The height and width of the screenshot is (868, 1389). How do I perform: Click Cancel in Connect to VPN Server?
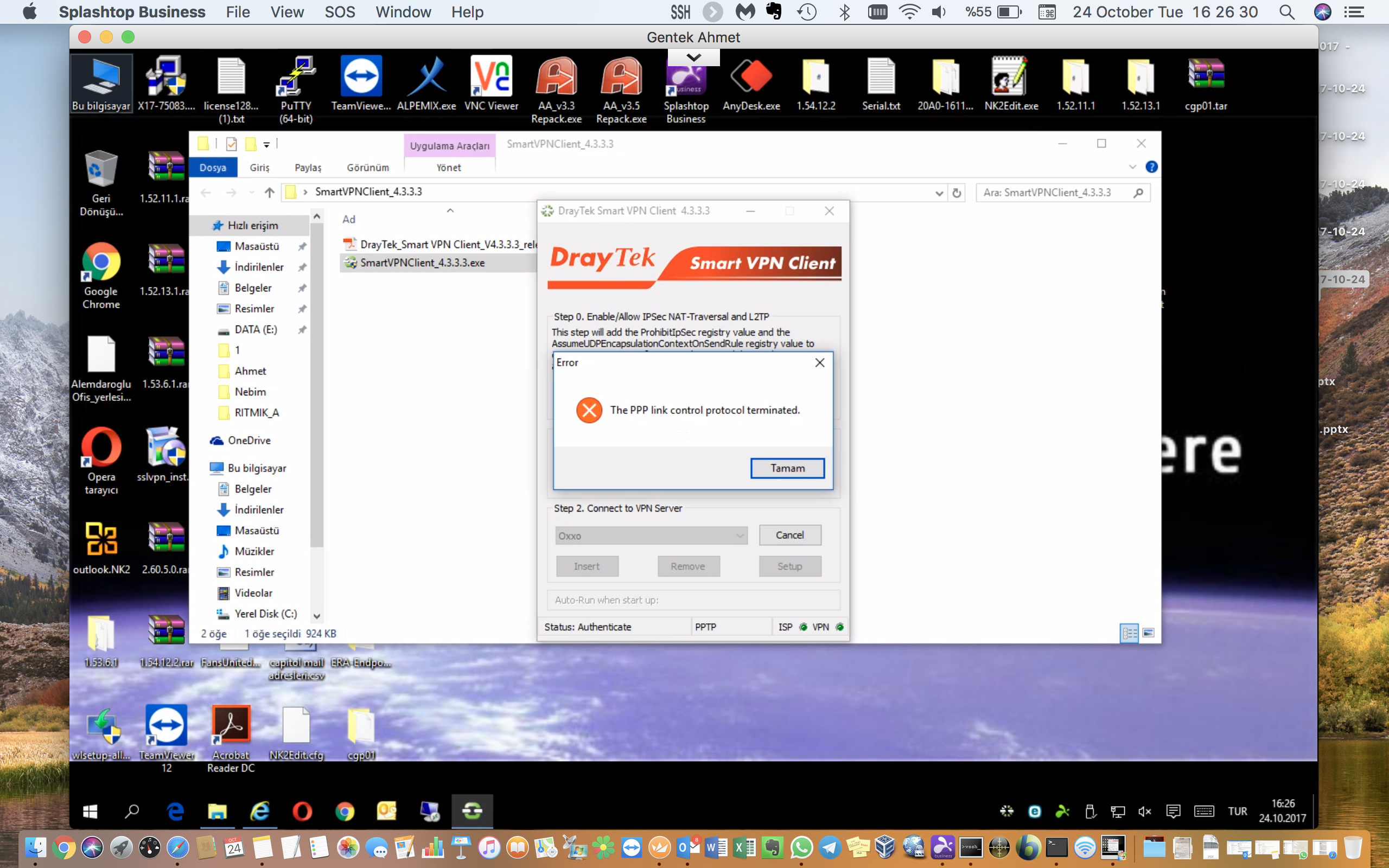click(x=789, y=535)
